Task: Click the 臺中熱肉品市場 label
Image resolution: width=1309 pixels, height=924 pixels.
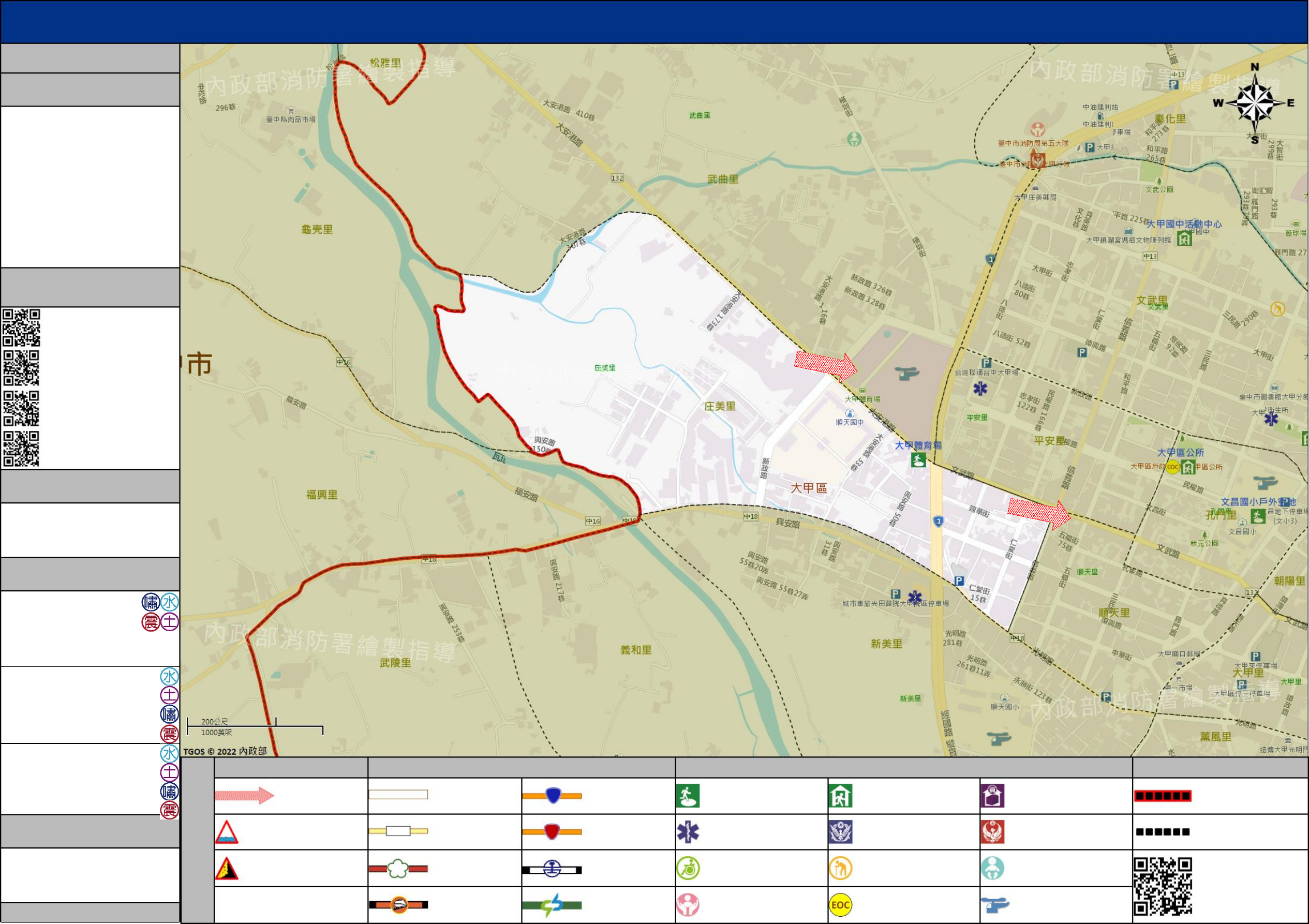Action: pos(291,120)
